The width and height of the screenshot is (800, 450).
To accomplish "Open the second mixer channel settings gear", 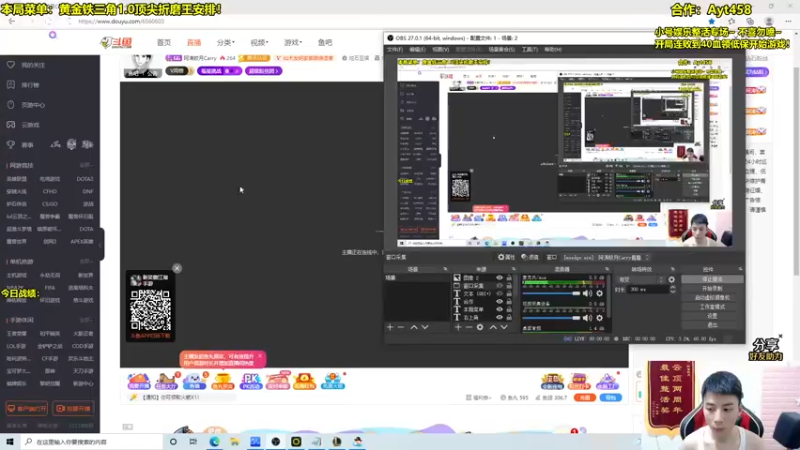I will [599, 318].
